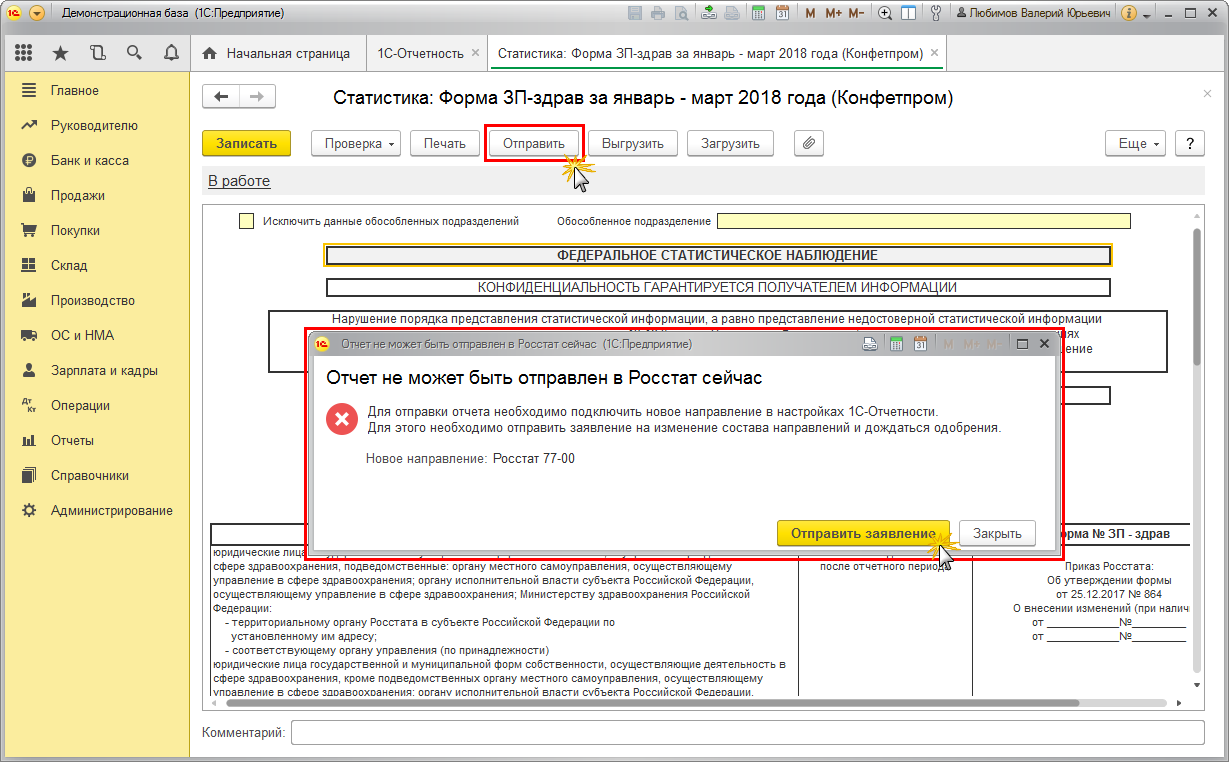Go back with the left arrow button

(221, 96)
